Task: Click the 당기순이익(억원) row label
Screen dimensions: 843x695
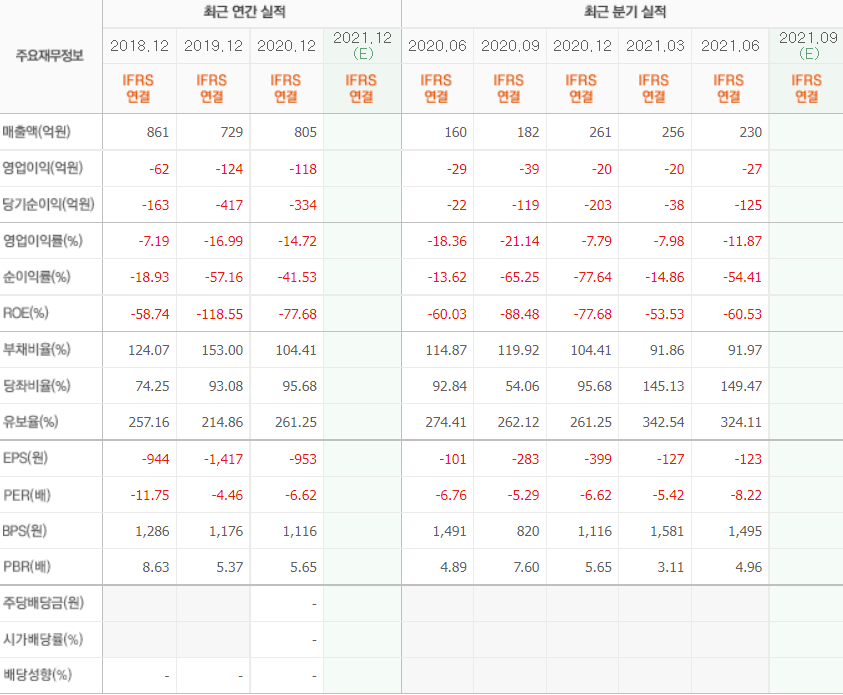Action: pos(49,204)
